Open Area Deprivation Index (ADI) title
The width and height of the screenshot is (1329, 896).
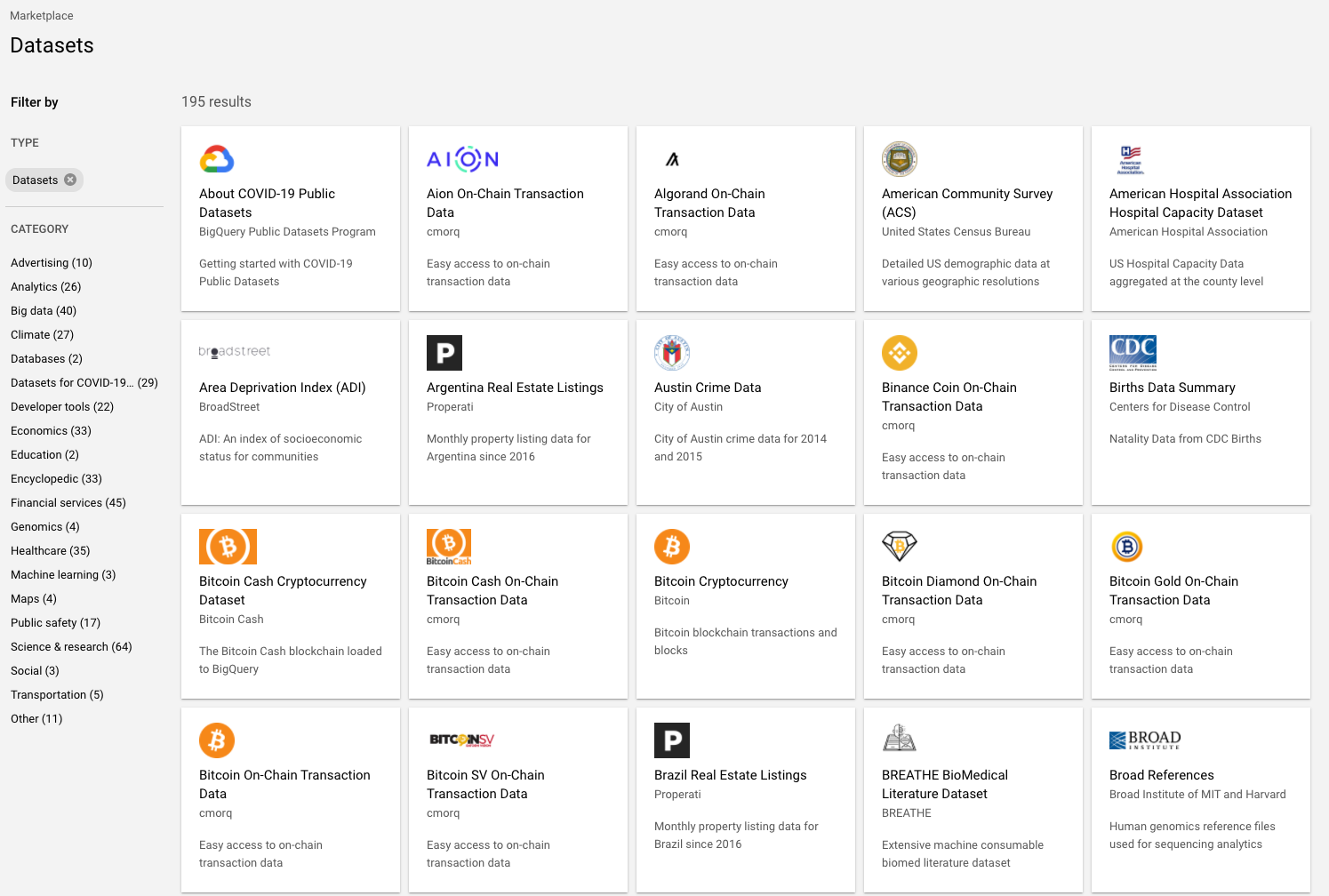click(x=283, y=388)
